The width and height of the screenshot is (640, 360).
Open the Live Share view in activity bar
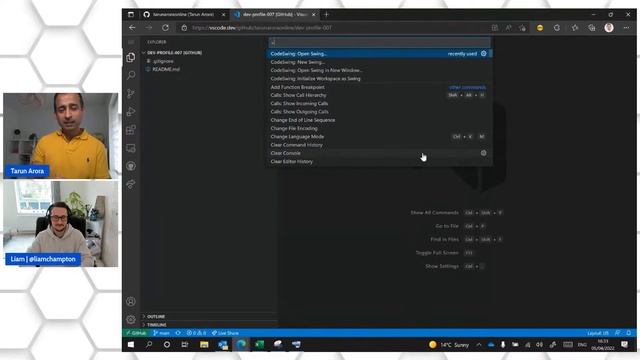[131, 184]
